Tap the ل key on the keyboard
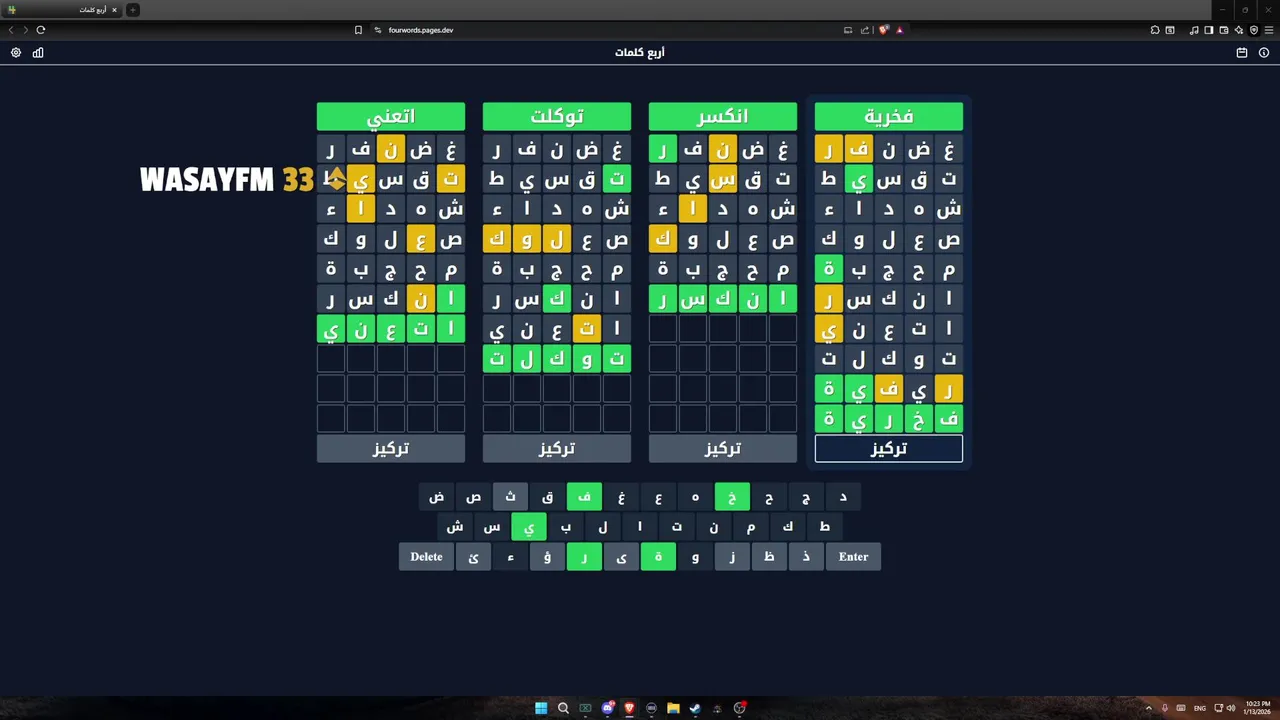The width and height of the screenshot is (1280, 720). tap(603, 527)
